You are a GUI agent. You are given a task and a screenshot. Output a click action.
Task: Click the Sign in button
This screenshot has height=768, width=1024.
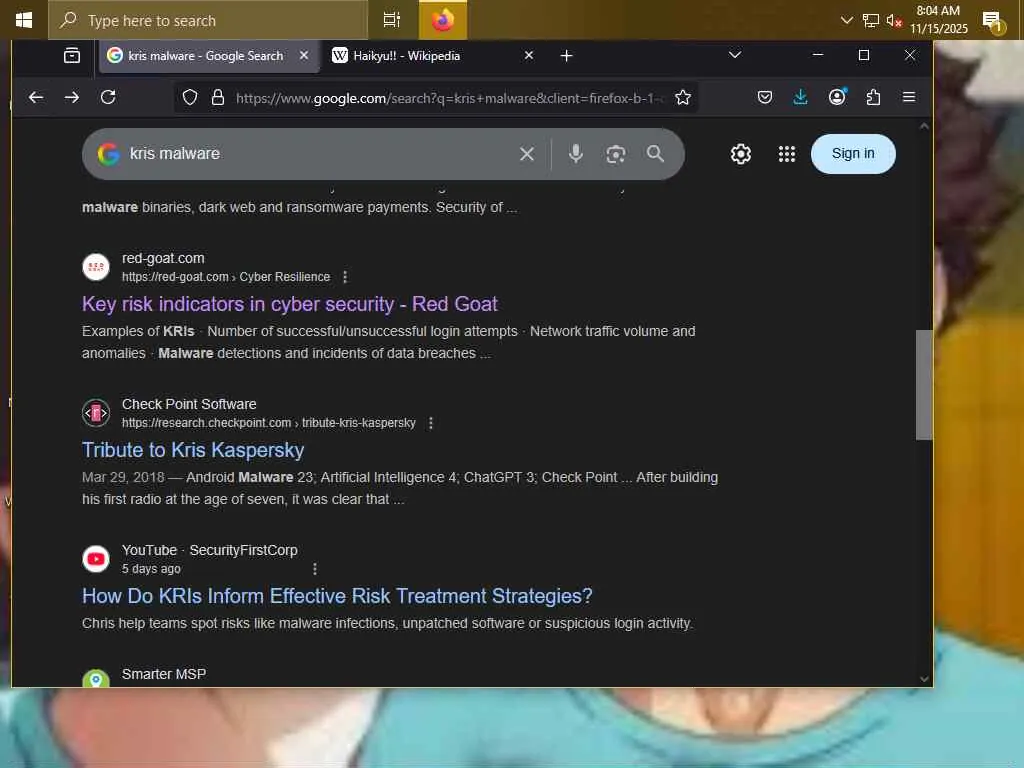[x=853, y=154]
